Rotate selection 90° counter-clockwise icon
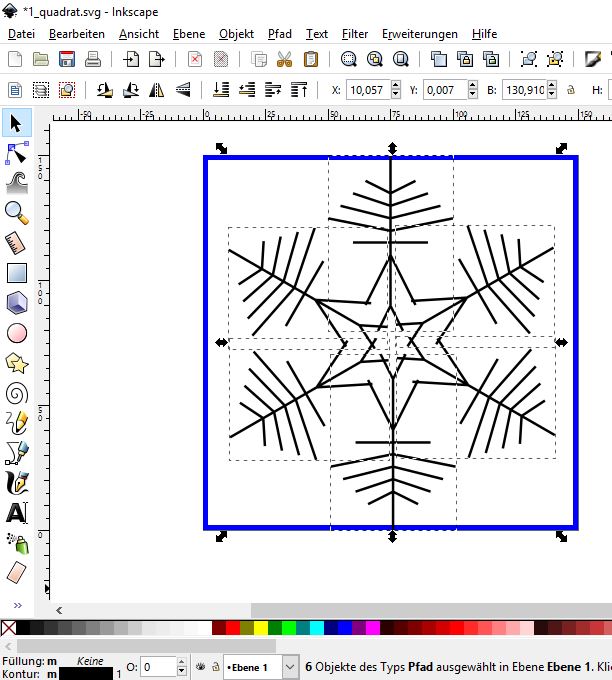The image size is (612, 680). (105, 90)
